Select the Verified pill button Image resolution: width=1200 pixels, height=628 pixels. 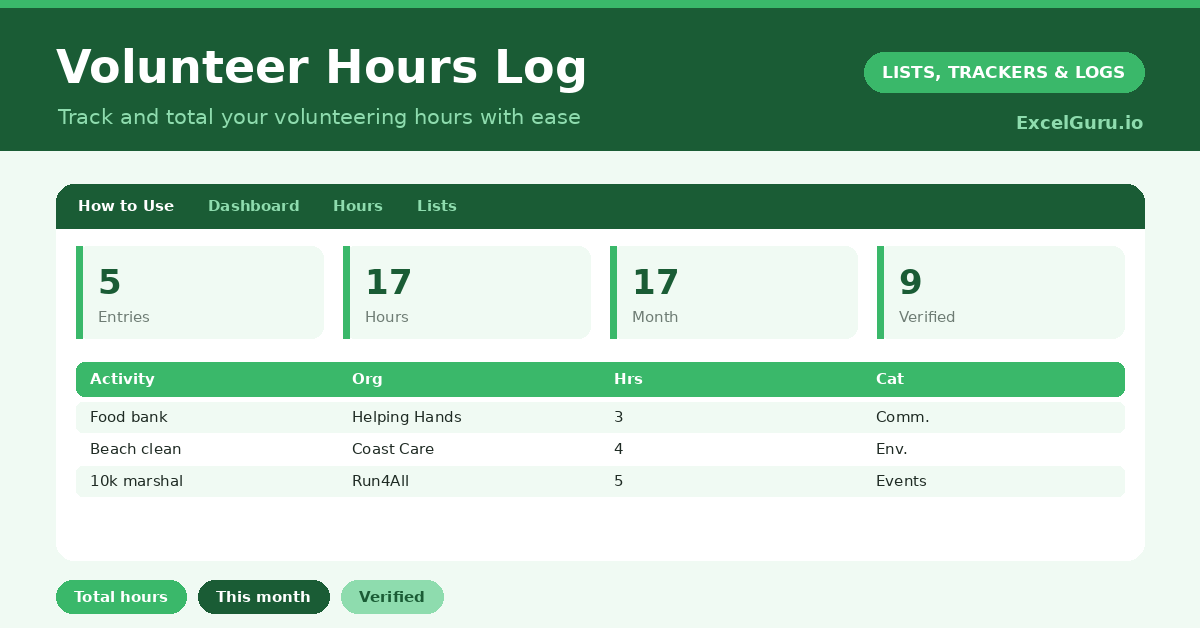tap(392, 597)
